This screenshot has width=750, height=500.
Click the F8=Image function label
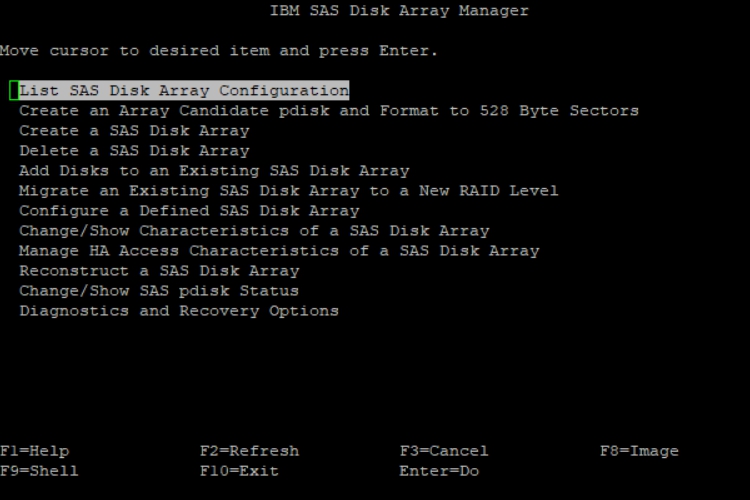coord(639,451)
